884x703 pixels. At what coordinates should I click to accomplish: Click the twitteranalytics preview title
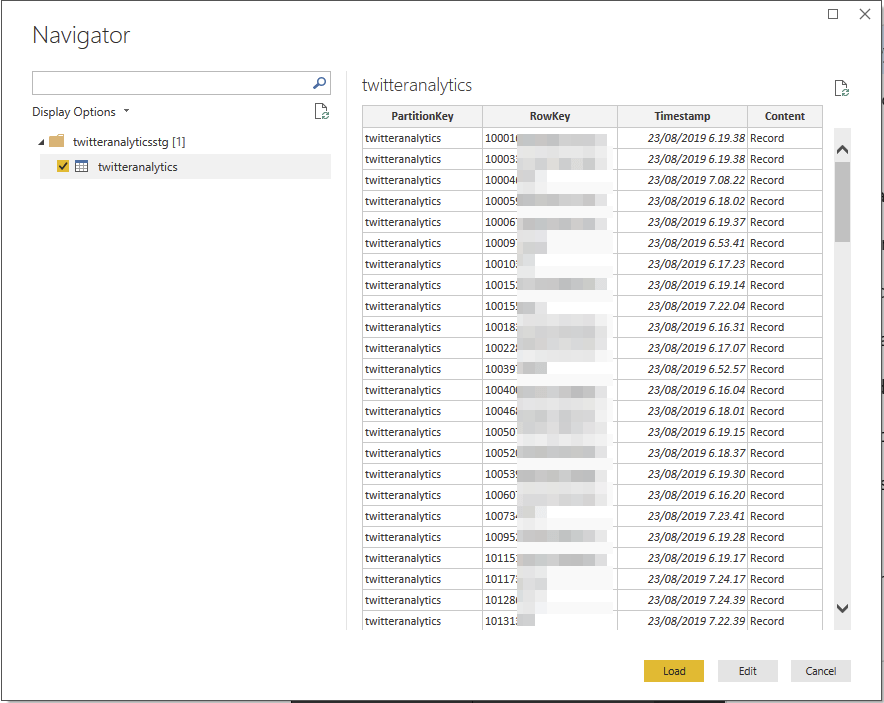417,85
